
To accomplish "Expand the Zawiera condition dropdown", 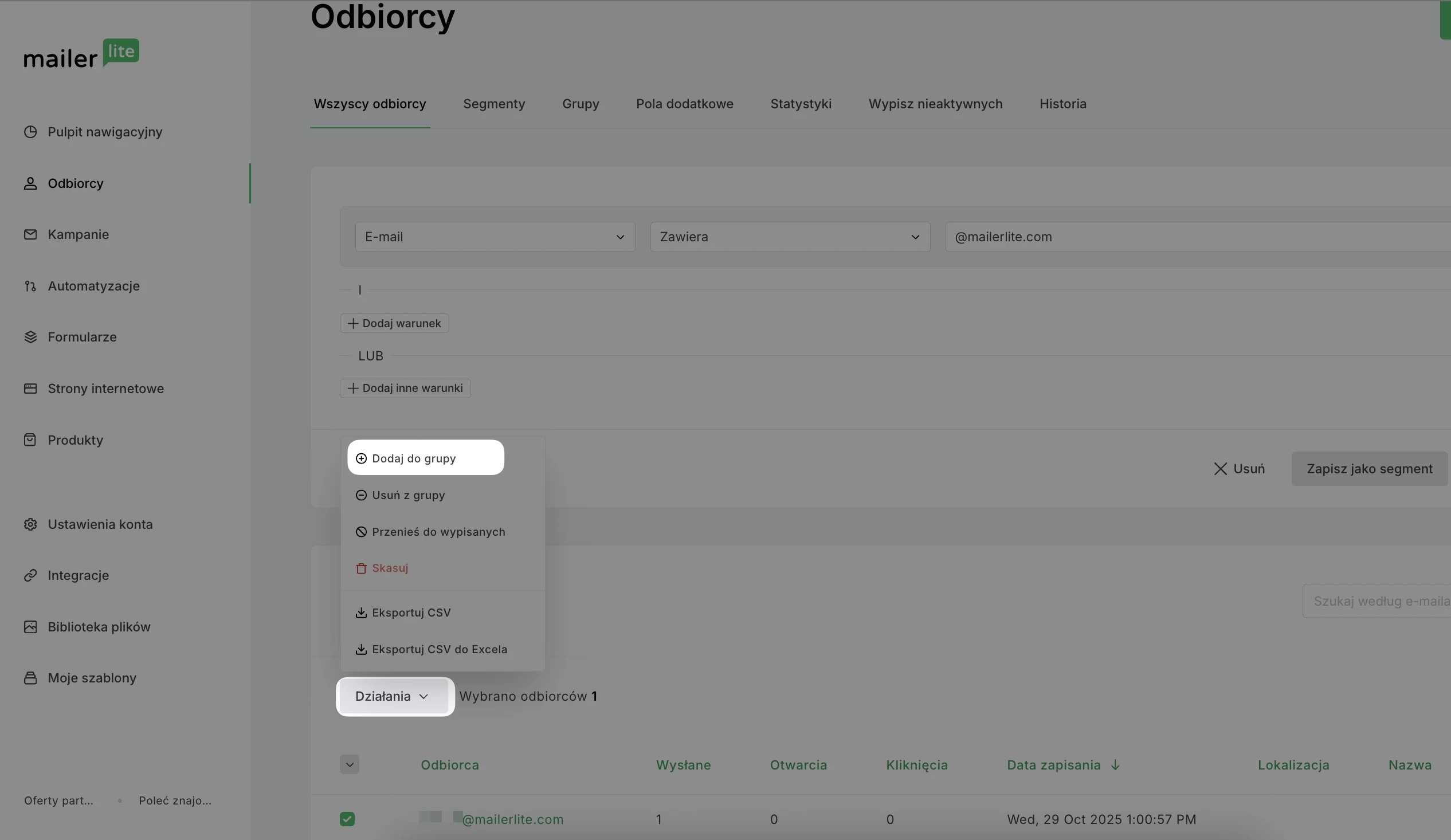I will click(x=790, y=237).
